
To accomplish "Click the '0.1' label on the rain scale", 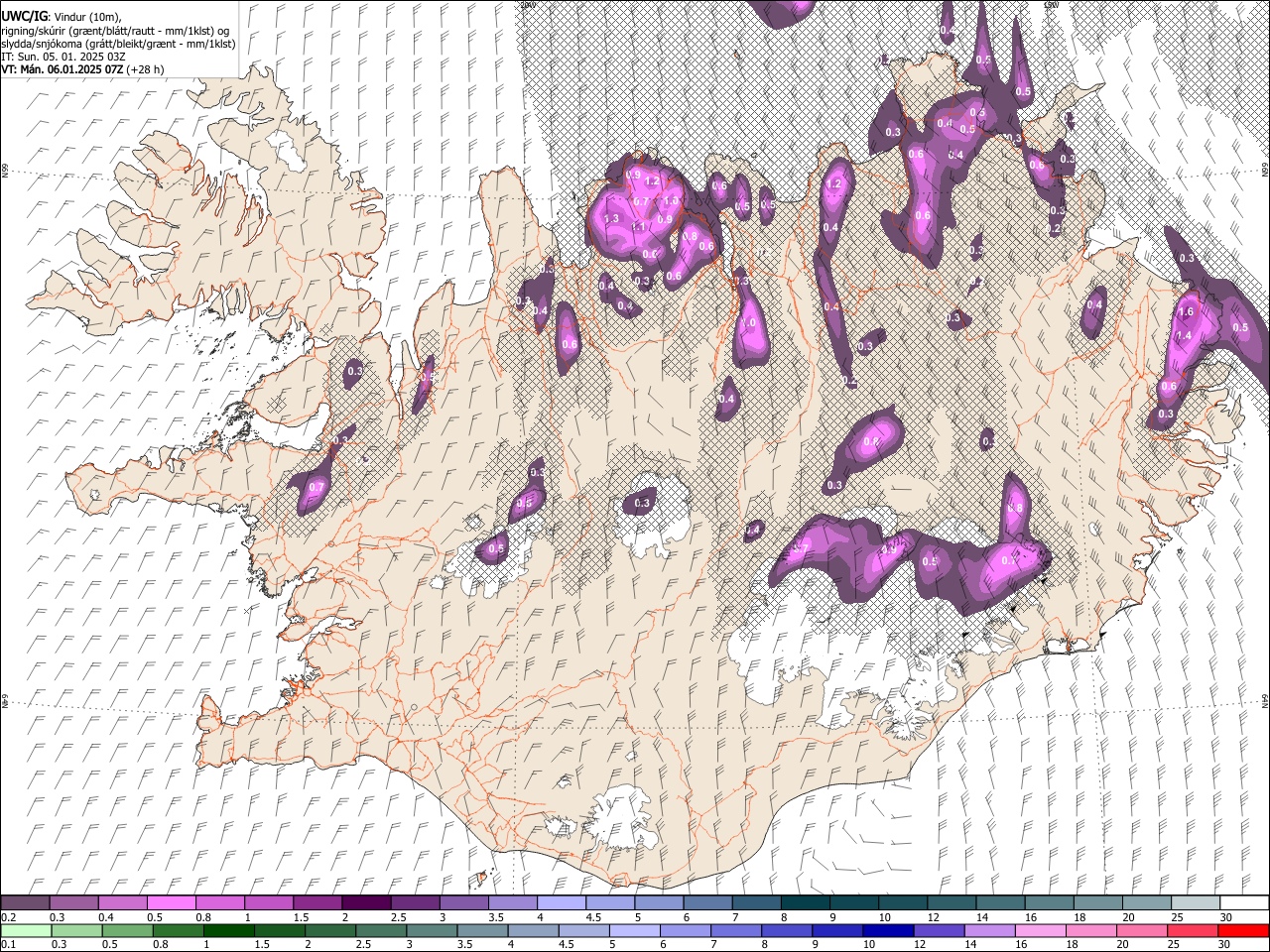I will [x=9, y=944].
